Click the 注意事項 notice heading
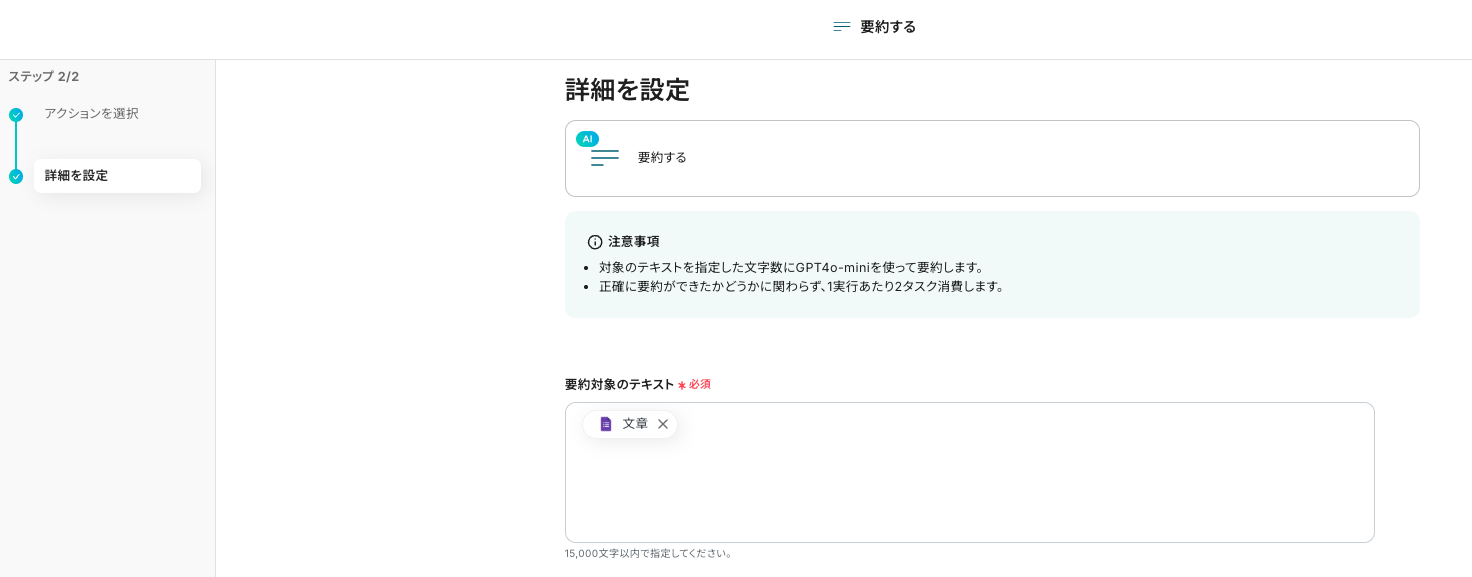1472x577 pixels. click(634, 242)
